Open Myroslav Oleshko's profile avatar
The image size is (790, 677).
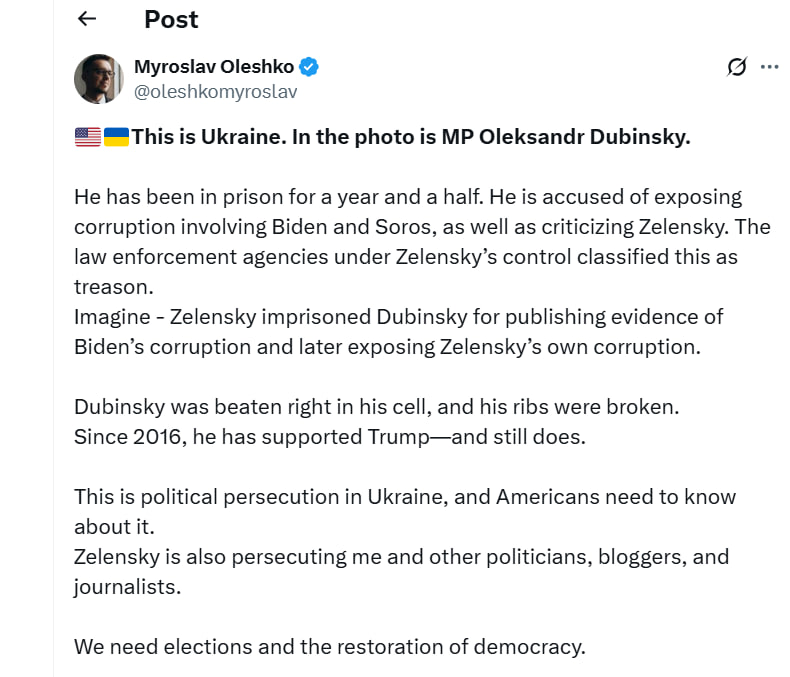point(99,79)
